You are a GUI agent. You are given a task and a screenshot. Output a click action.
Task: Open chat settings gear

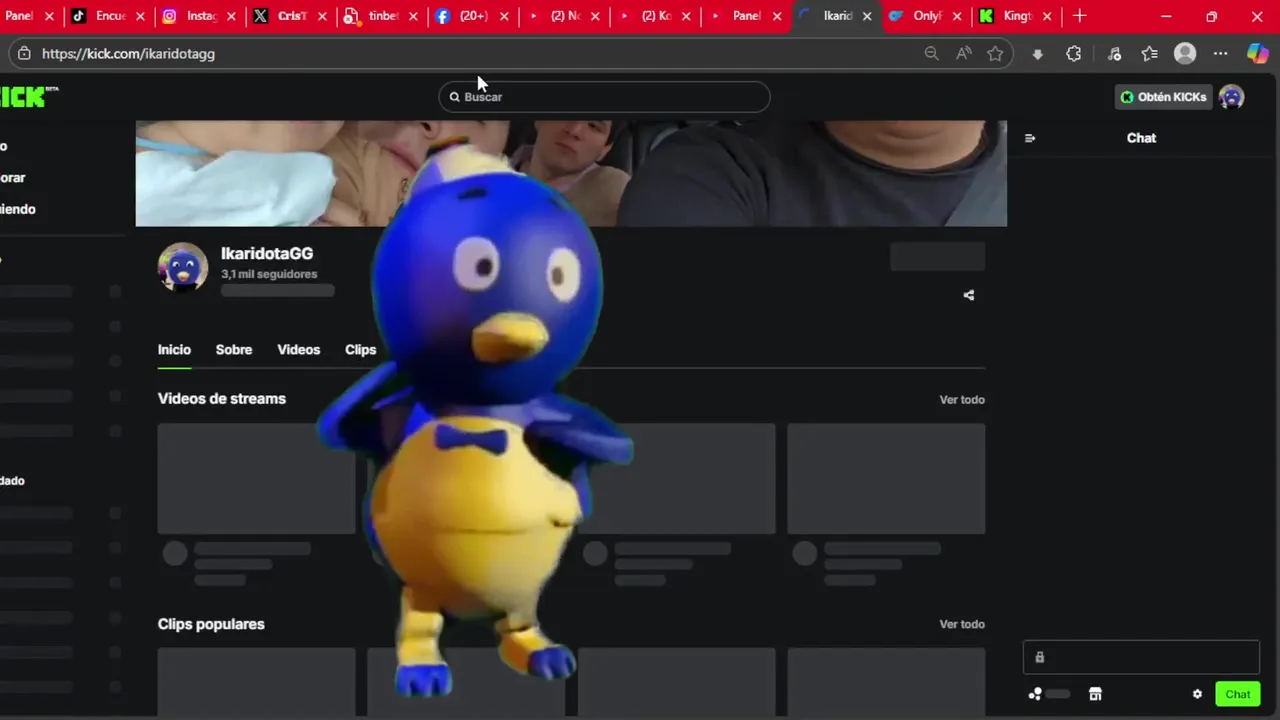tap(1197, 694)
